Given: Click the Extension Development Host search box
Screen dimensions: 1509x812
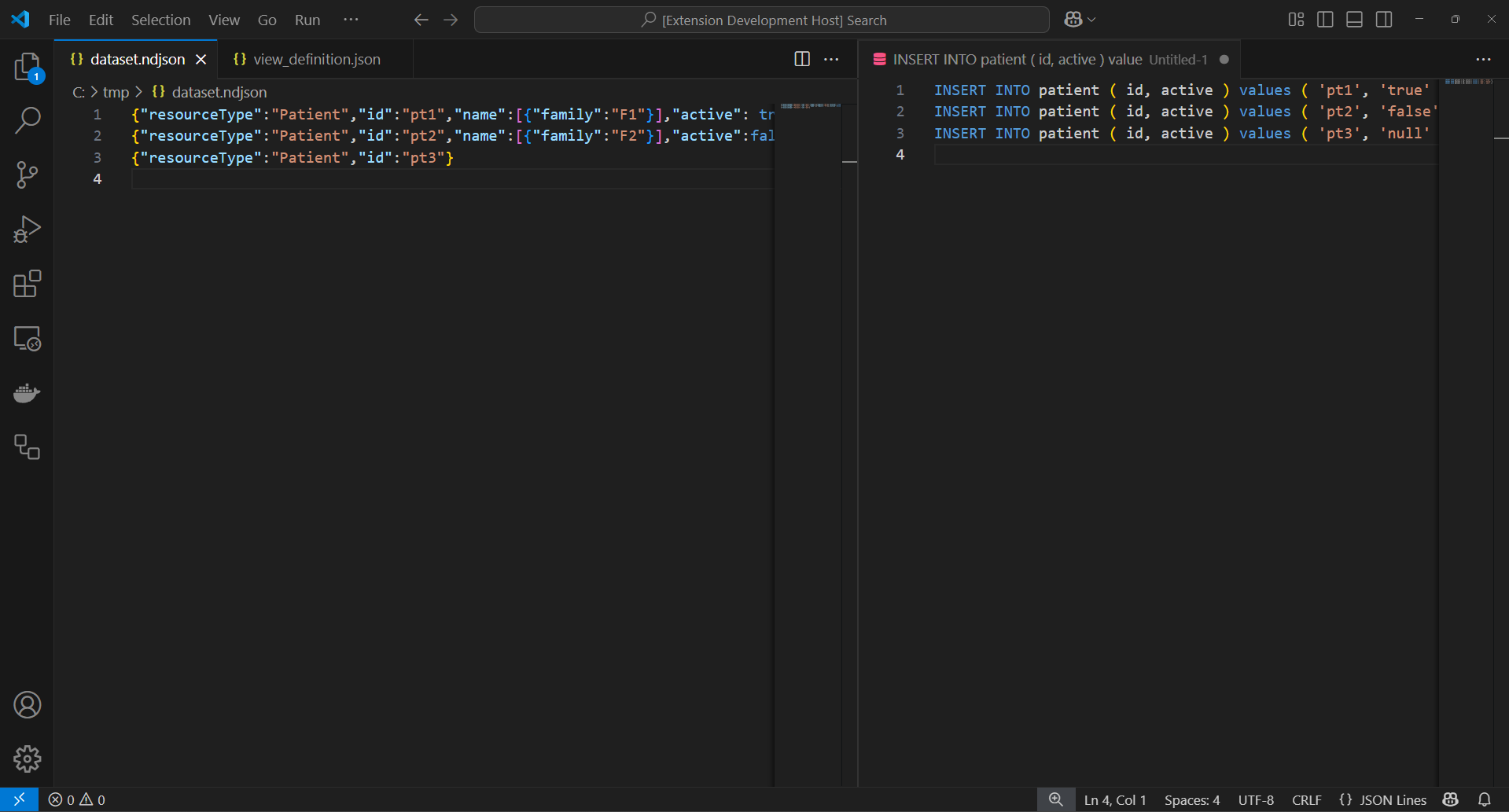Looking at the screenshot, I should (x=761, y=20).
